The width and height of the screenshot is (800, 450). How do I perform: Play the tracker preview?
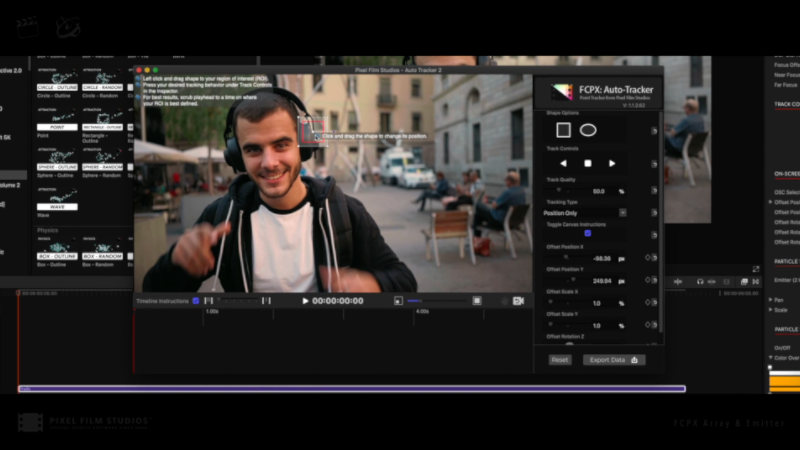[305, 301]
